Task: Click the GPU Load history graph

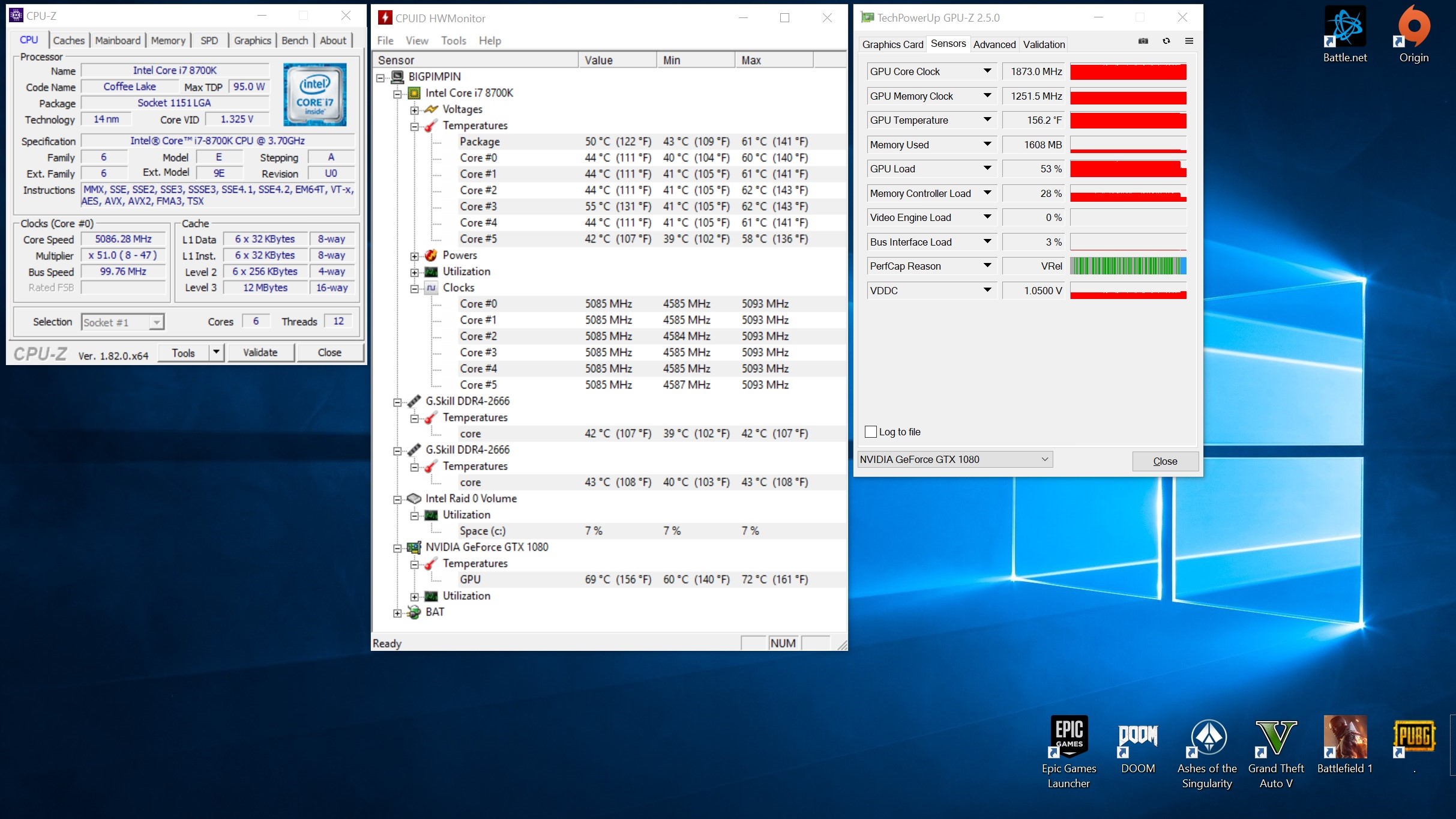Action: pos(1128,169)
